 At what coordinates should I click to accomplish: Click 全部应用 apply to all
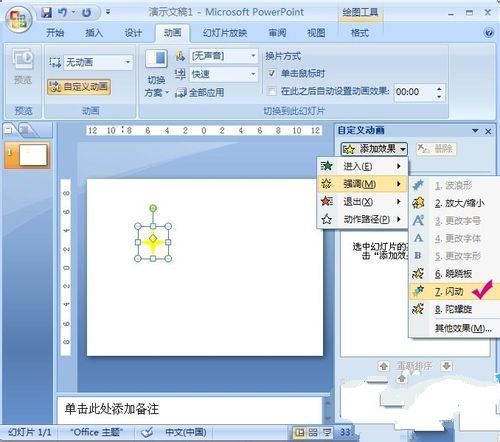(x=200, y=92)
